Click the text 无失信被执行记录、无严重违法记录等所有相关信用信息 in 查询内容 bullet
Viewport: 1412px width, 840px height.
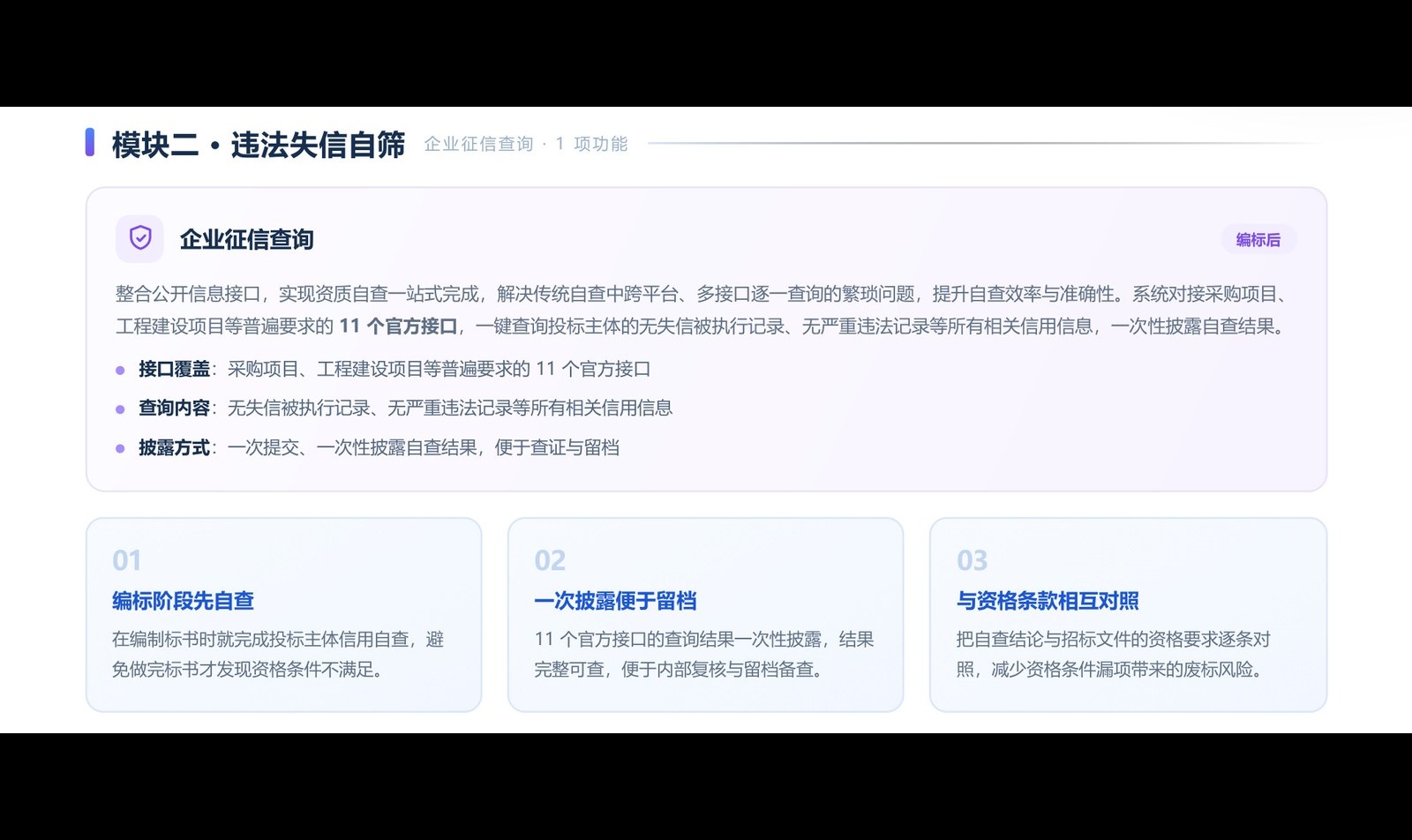coord(450,408)
